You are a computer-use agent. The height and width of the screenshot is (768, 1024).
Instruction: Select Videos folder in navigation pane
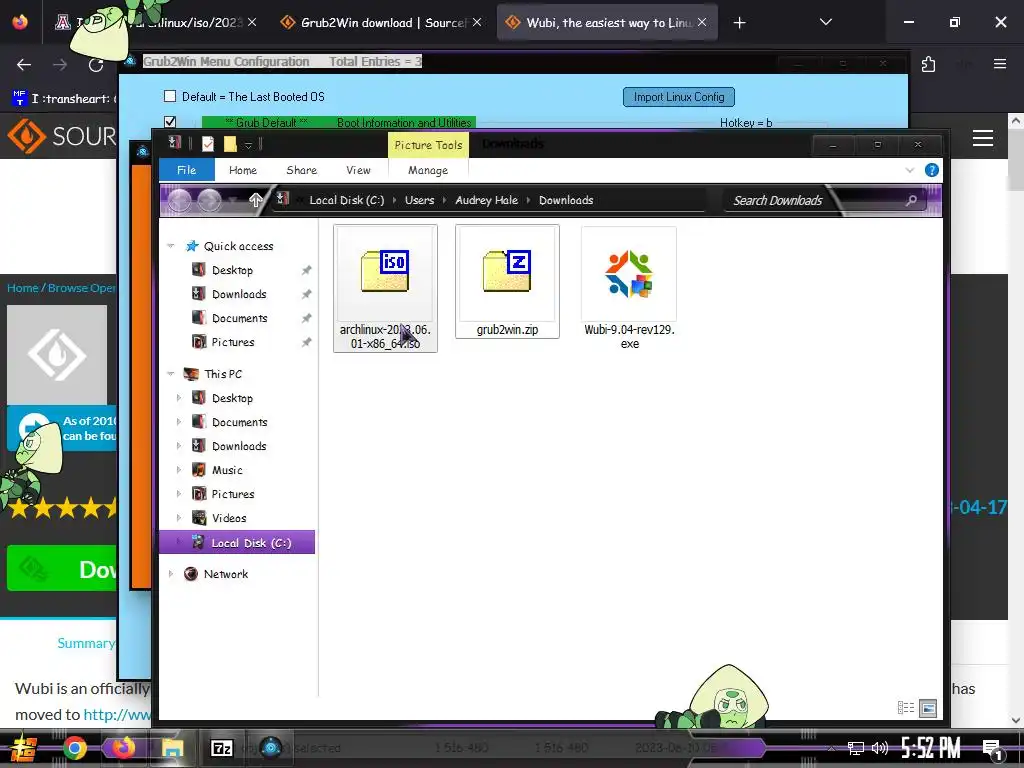pyautogui.click(x=229, y=518)
